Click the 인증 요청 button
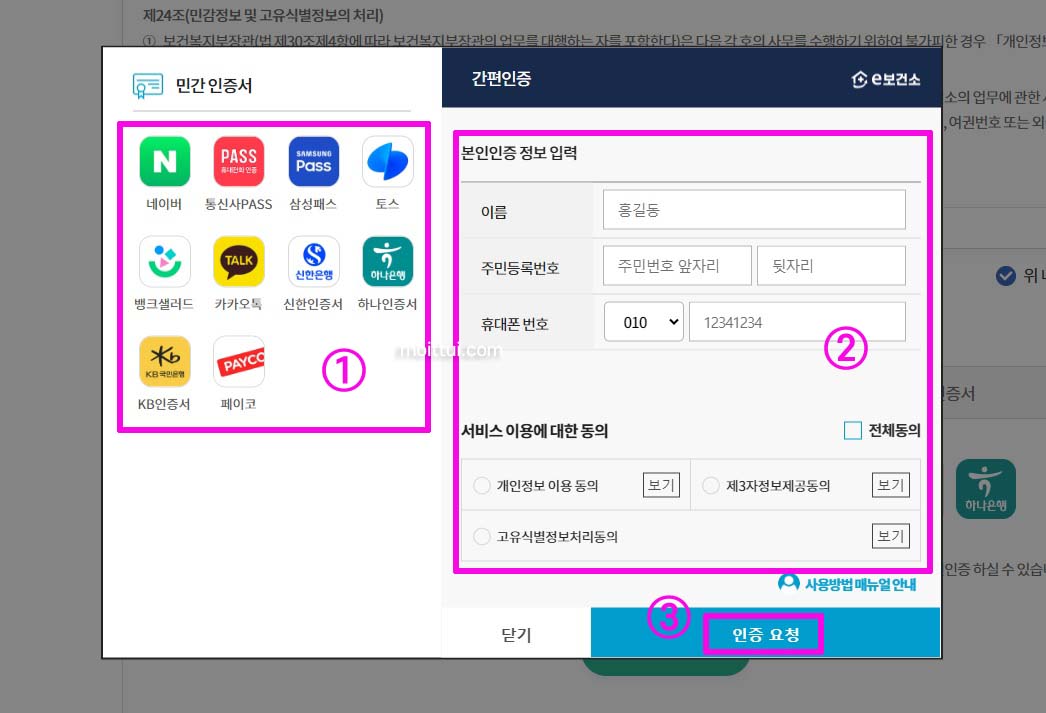1046x713 pixels. [x=763, y=632]
